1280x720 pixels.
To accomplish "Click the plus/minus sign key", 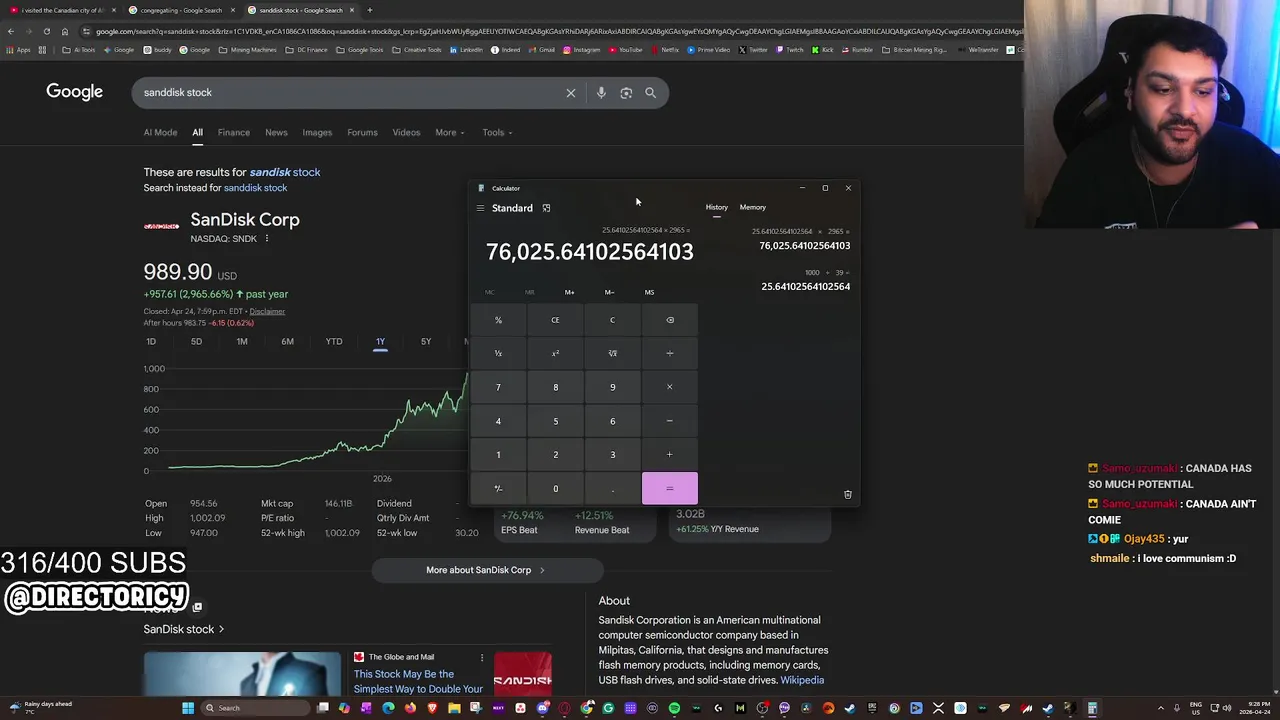I will pyautogui.click(x=498, y=489).
